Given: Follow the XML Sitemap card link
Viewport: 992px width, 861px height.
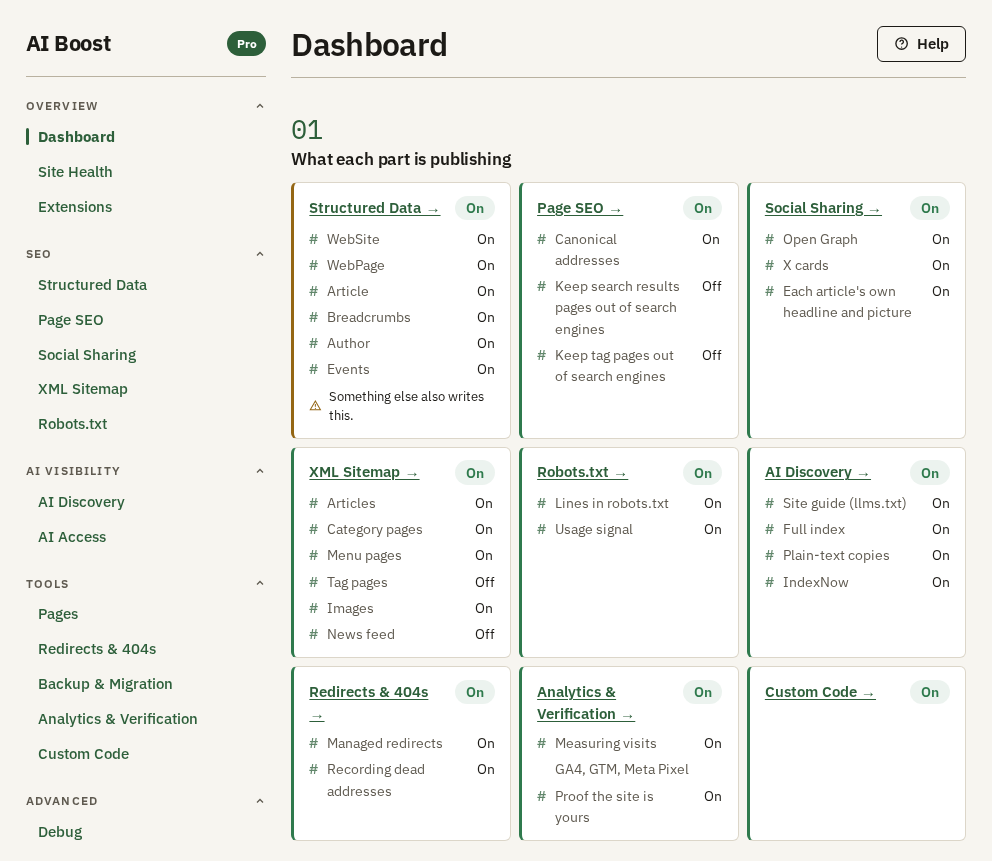Looking at the screenshot, I should click(364, 473).
